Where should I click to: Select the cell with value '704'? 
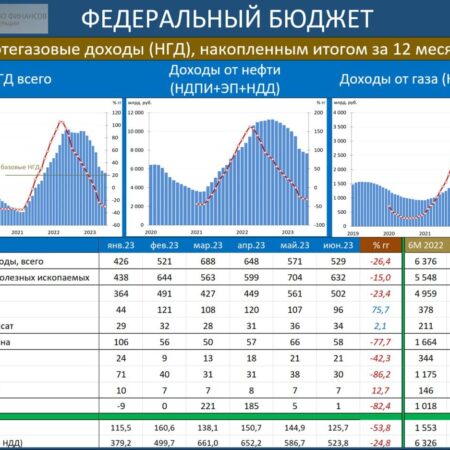[x=295, y=277]
